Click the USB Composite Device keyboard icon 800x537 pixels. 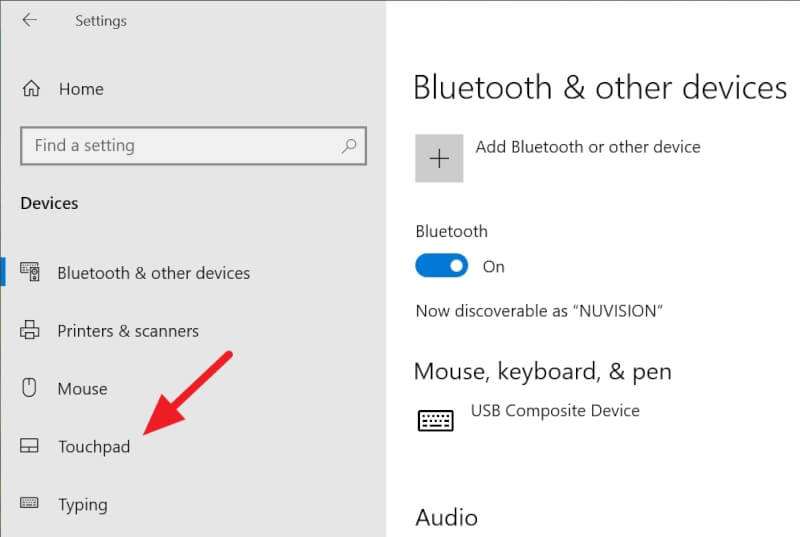click(435, 420)
